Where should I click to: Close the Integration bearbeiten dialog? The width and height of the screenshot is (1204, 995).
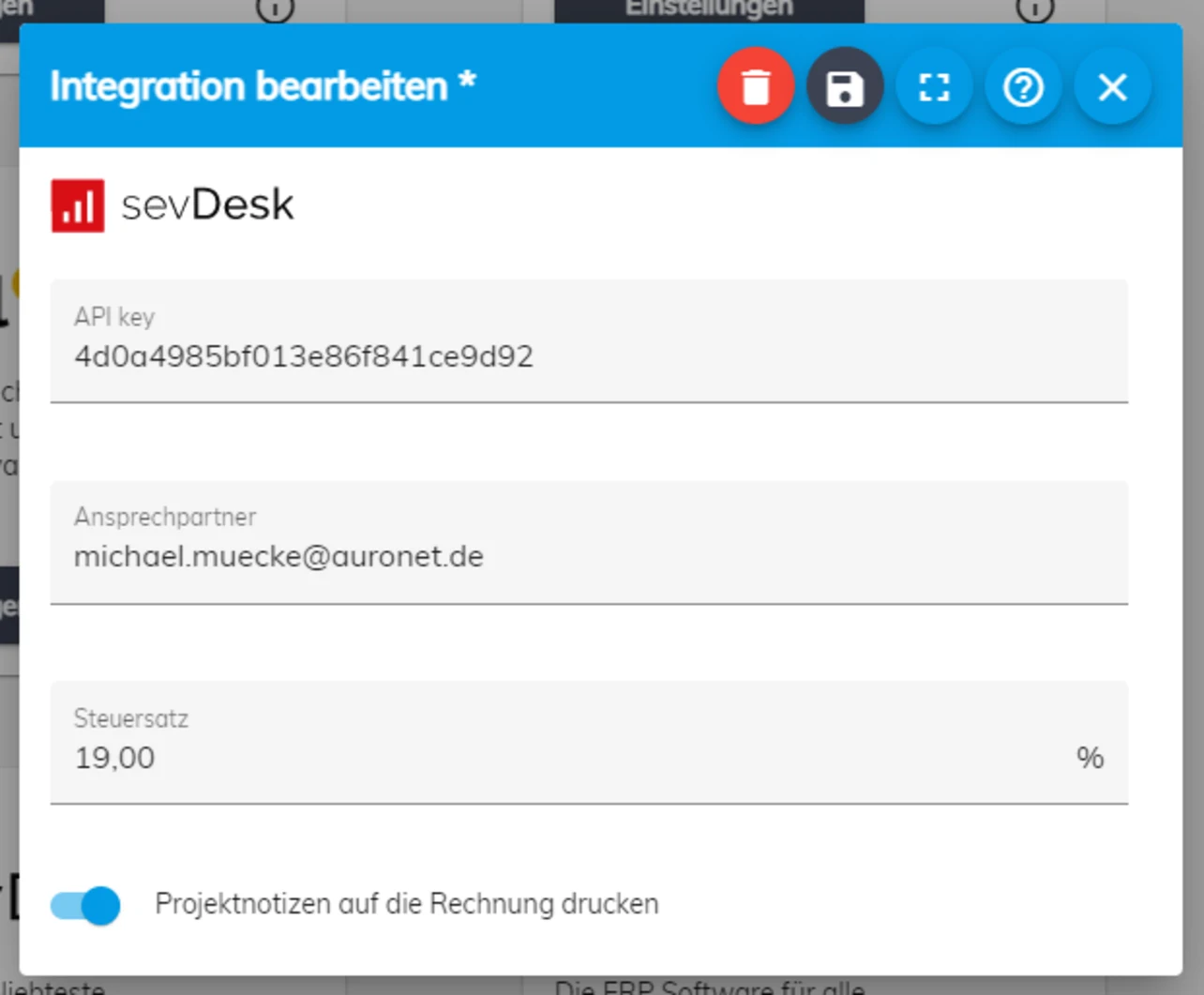(1112, 87)
